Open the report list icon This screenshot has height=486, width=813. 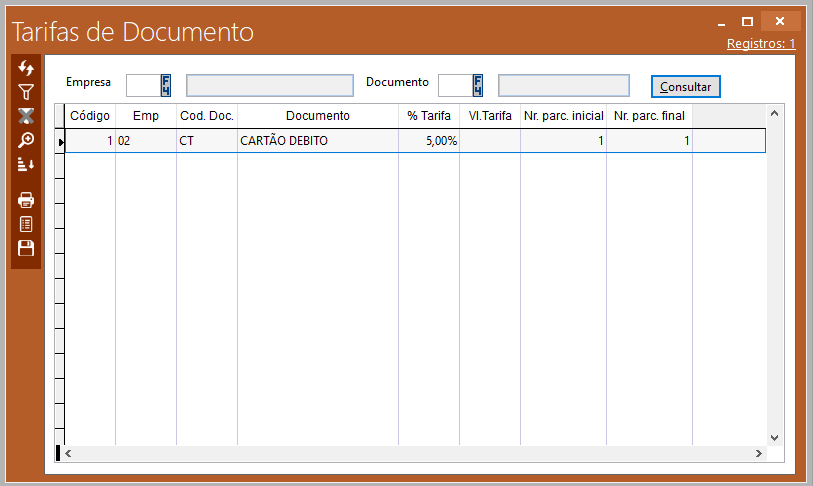(26, 224)
